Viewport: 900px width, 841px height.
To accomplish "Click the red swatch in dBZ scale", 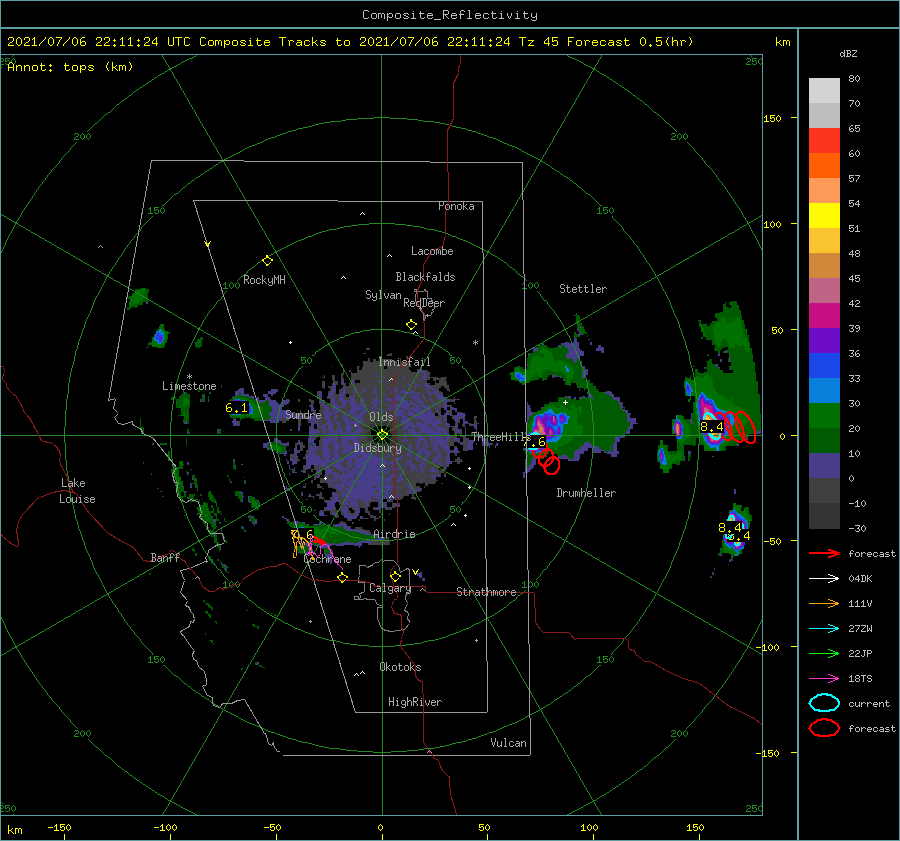I will 824,141.
